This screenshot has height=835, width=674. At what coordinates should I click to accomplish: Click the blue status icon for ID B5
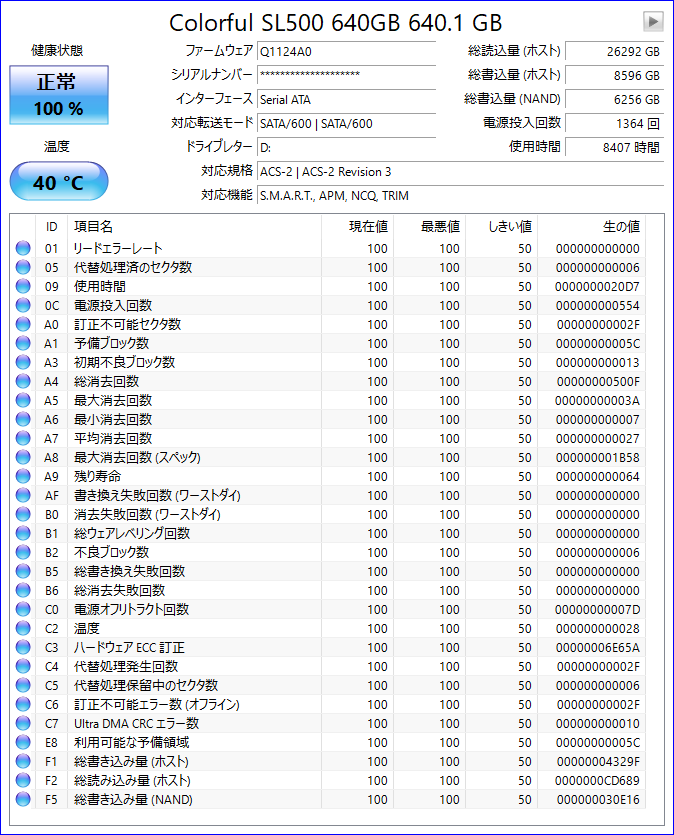point(23,571)
